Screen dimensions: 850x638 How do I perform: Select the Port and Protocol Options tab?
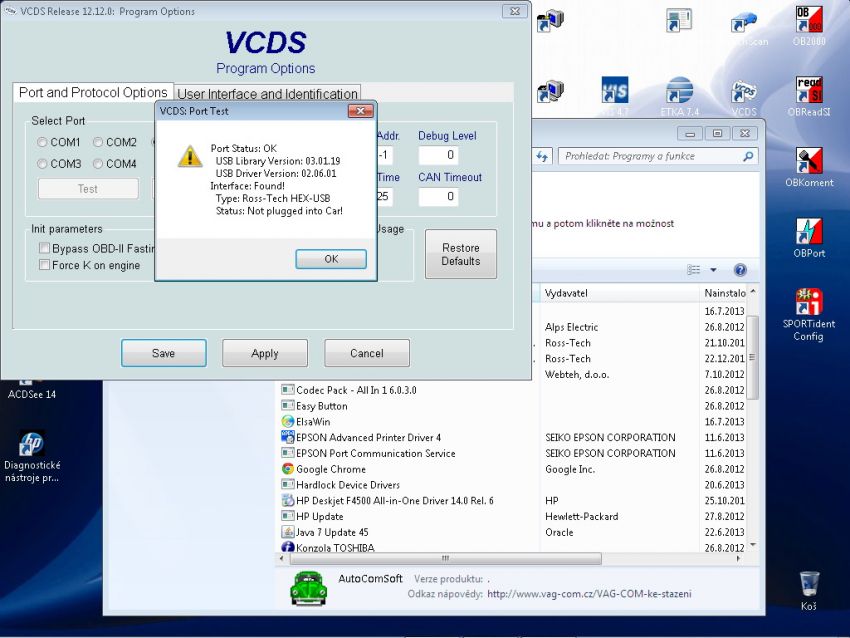pyautogui.click(x=93, y=93)
